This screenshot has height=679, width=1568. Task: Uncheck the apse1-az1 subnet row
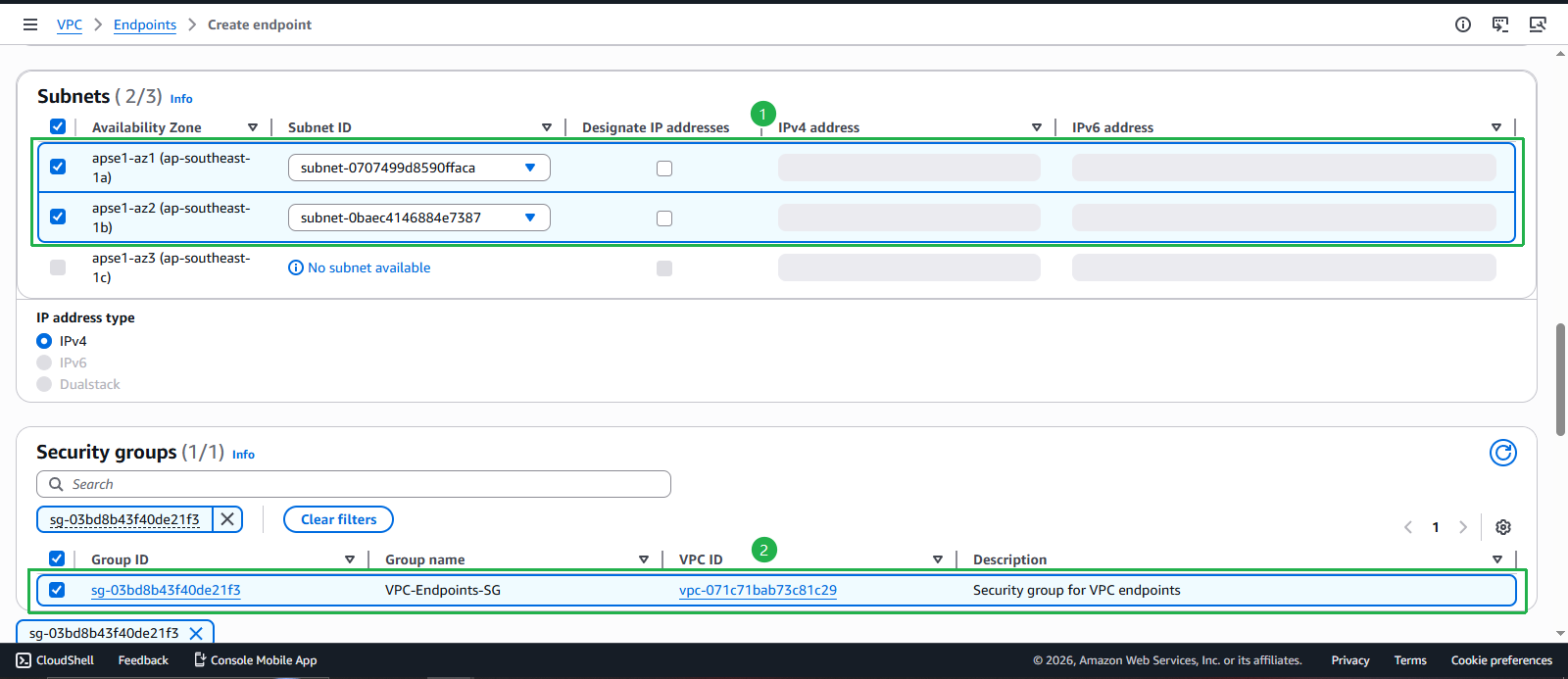coord(58,167)
